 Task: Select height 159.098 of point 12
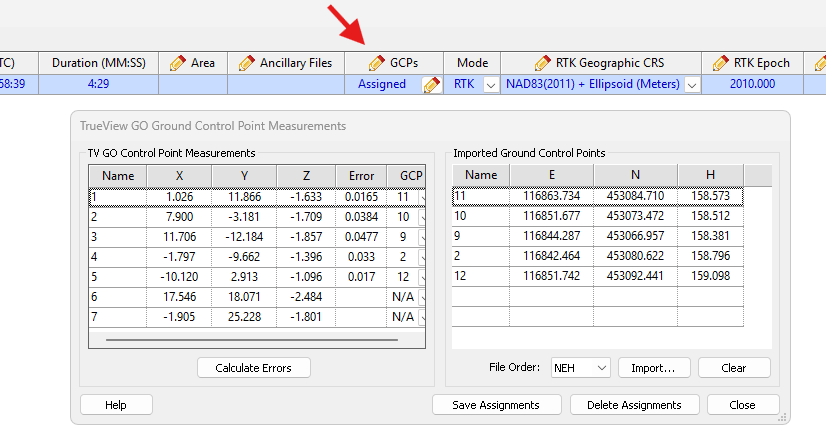coord(711,276)
